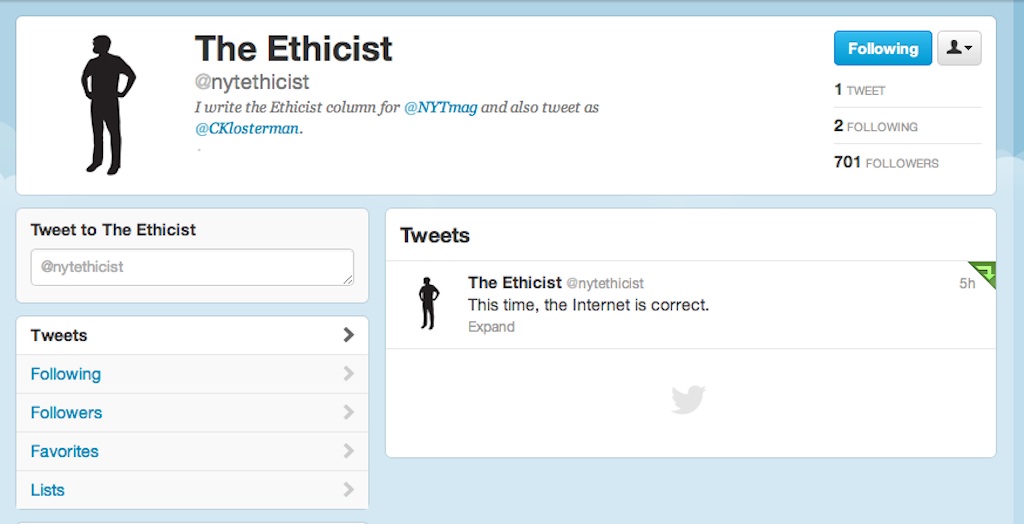Click the gray Twitter bird icon
1024x524 pixels.
point(688,401)
